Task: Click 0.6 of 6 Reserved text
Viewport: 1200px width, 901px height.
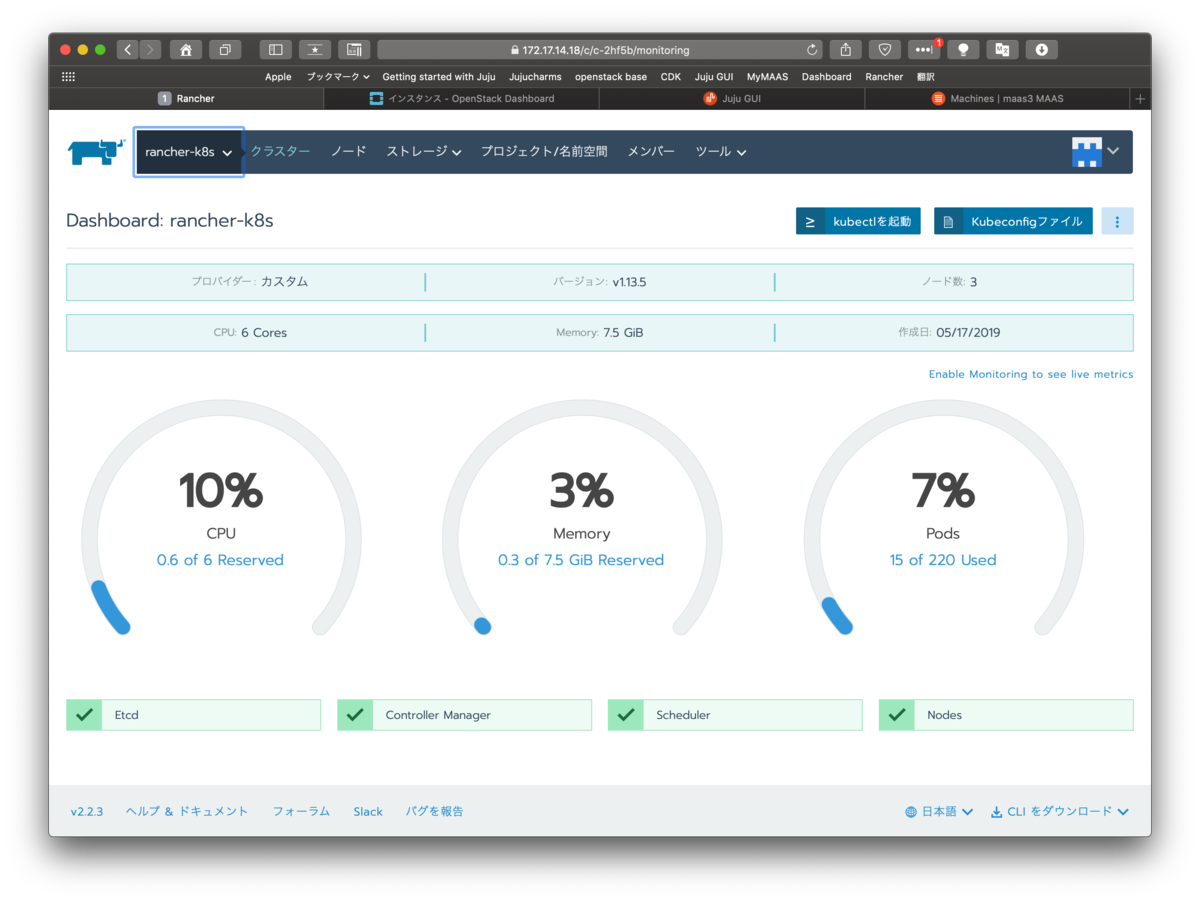Action: (220, 560)
